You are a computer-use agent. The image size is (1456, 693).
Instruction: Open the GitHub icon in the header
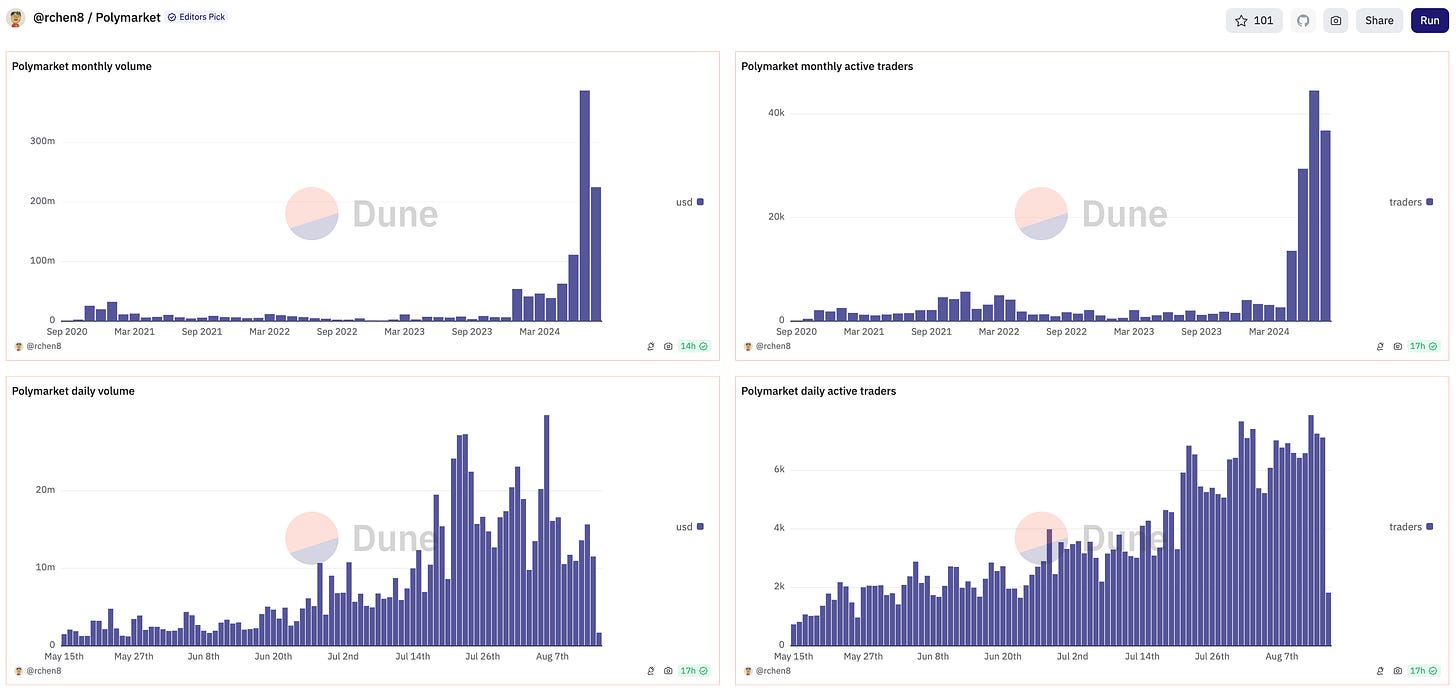point(1302,20)
